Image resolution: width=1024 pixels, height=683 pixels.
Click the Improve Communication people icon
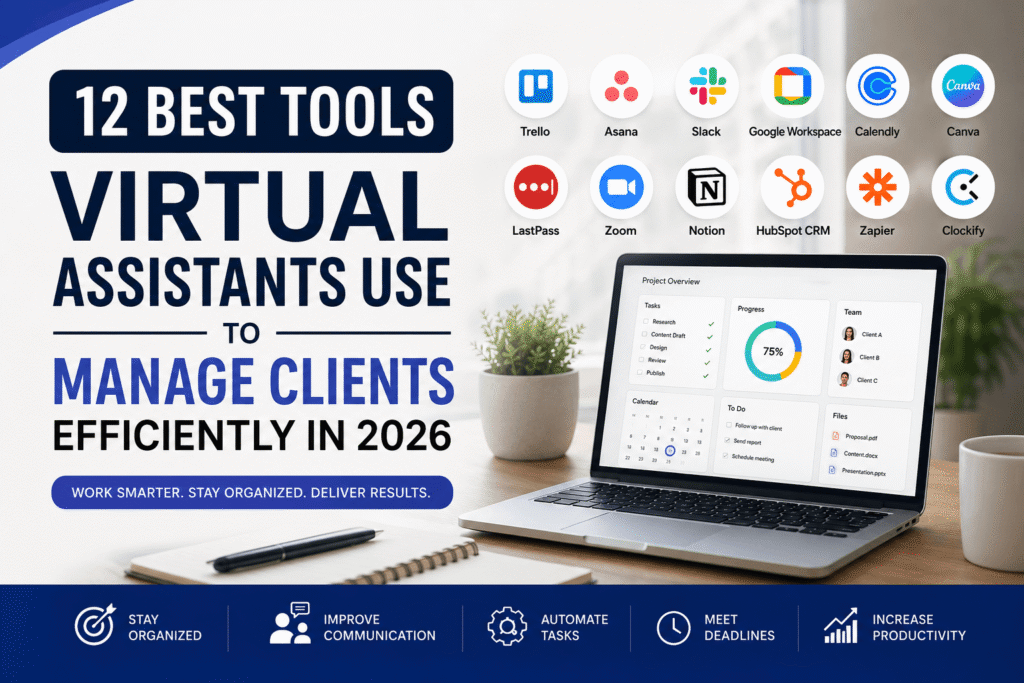coord(291,623)
